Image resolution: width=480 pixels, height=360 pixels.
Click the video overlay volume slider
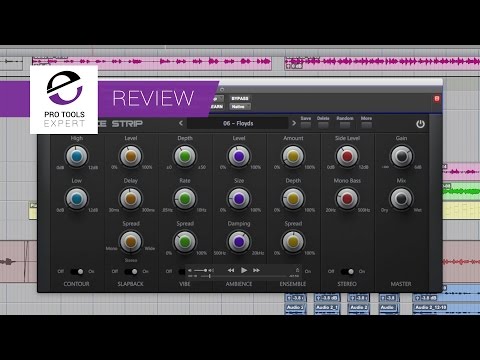(x=202, y=270)
